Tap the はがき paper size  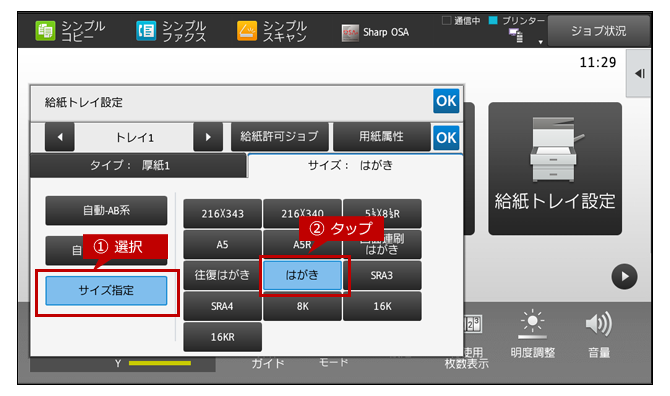pos(302,275)
